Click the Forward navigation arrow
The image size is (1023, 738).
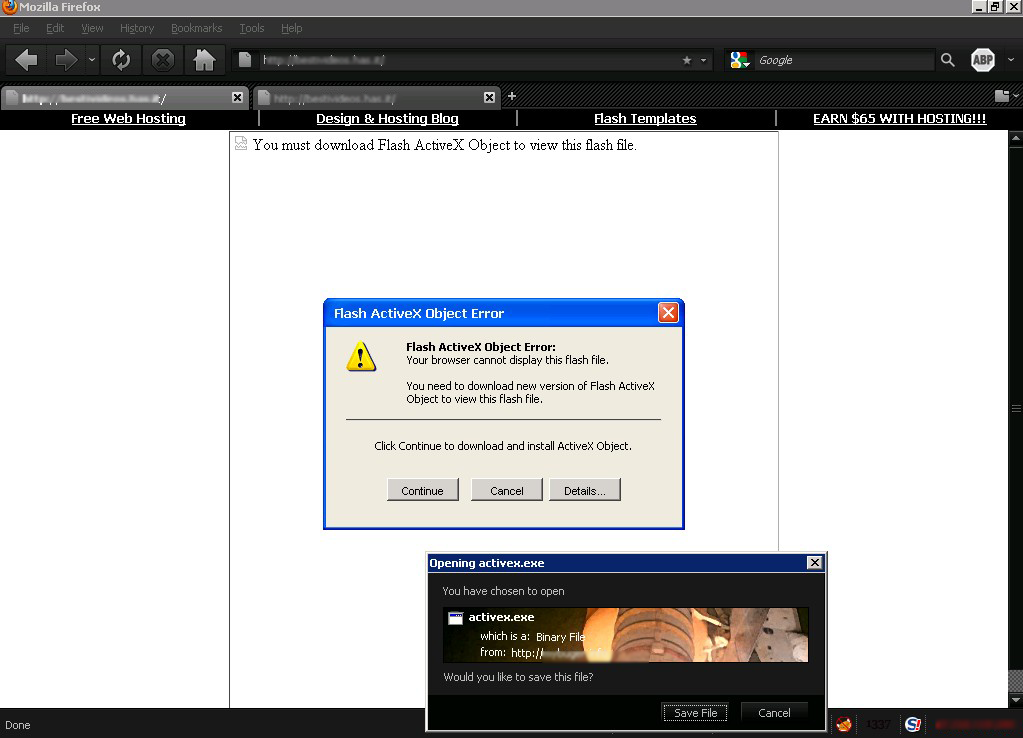coord(66,60)
